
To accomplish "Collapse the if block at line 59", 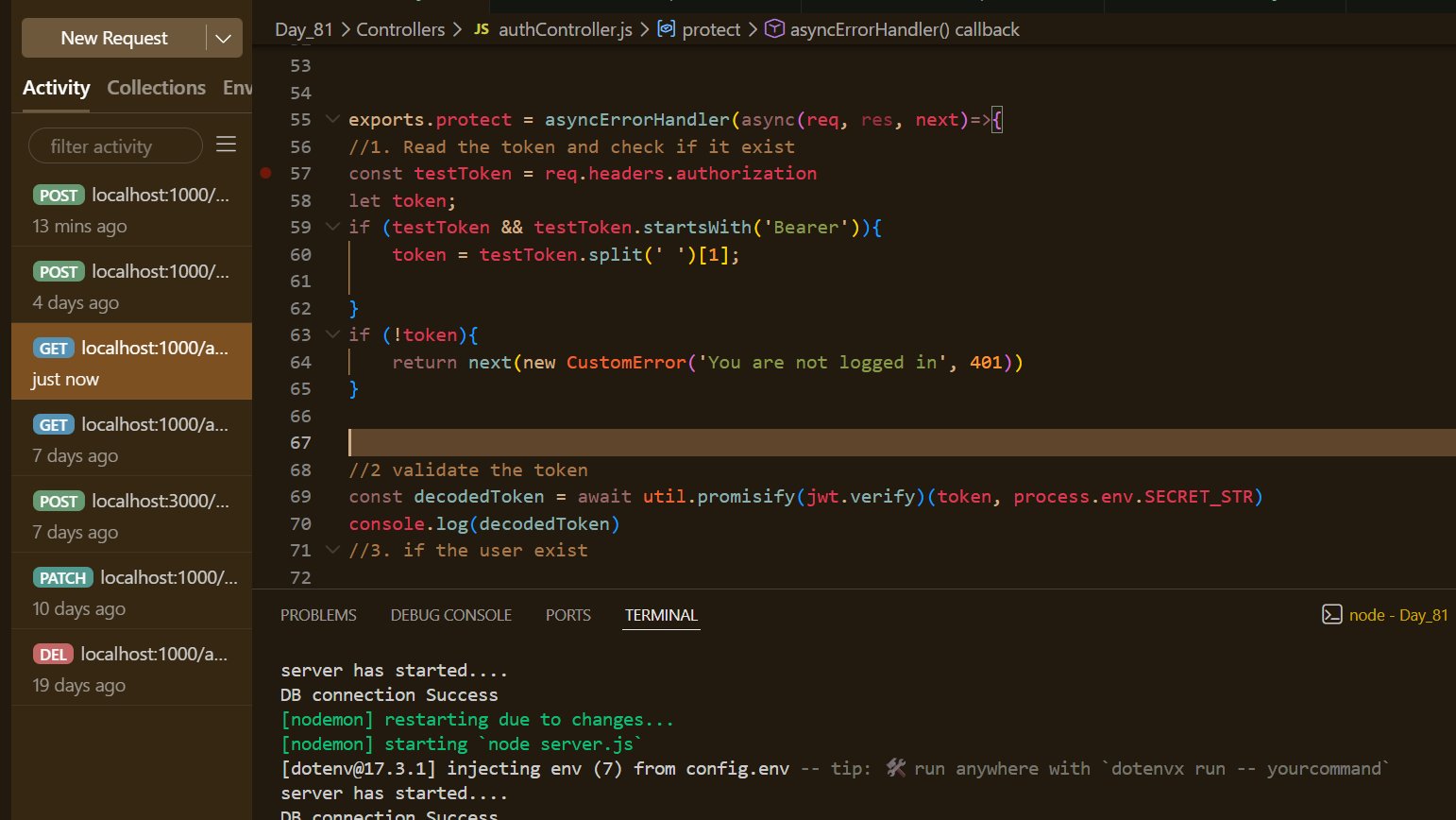I will point(331,227).
